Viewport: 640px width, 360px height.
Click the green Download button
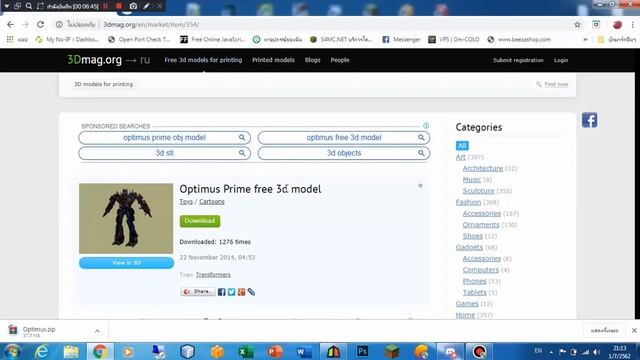point(200,221)
